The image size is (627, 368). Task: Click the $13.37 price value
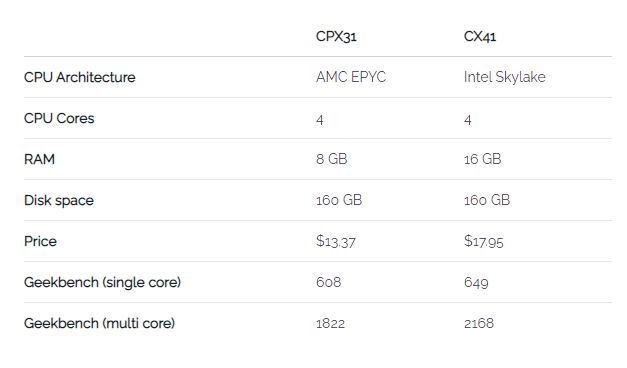click(x=335, y=241)
